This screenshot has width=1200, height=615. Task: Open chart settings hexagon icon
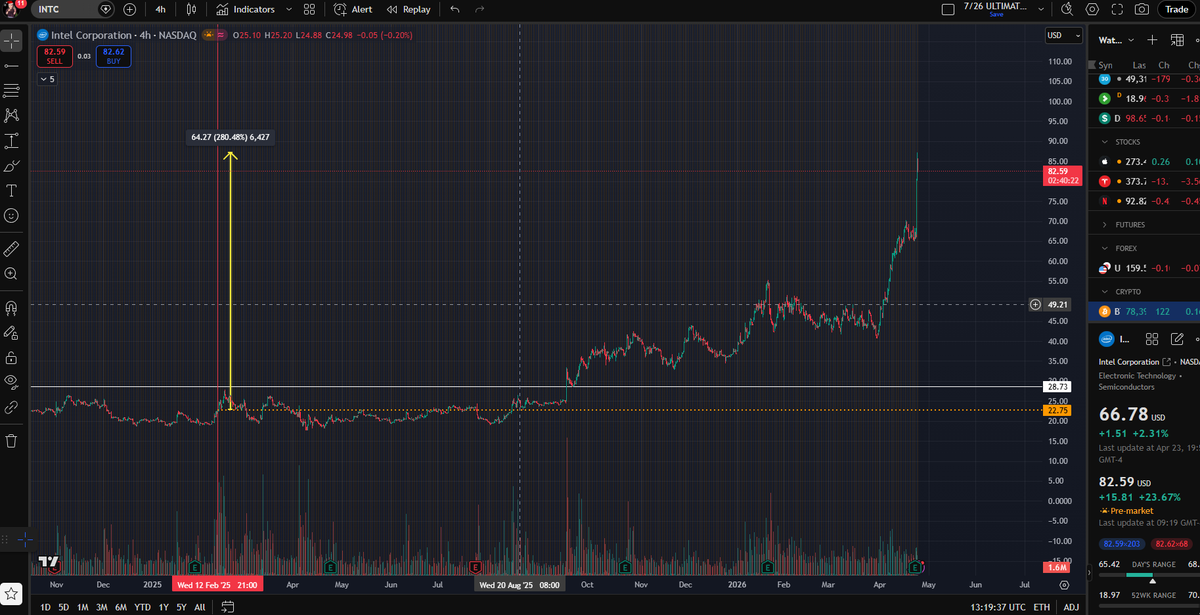coord(1092,9)
